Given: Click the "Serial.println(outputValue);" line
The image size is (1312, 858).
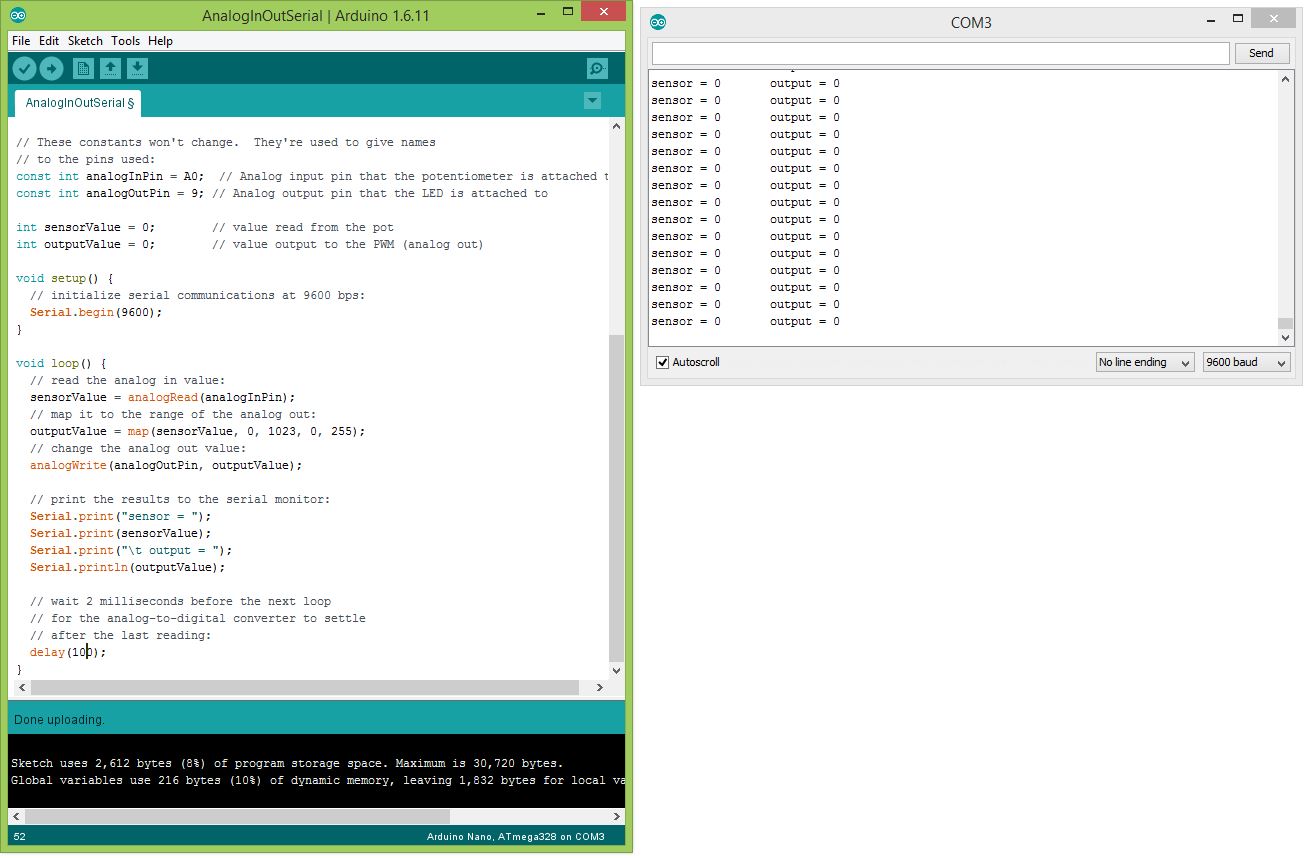Looking at the screenshot, I should pos(128,567).
